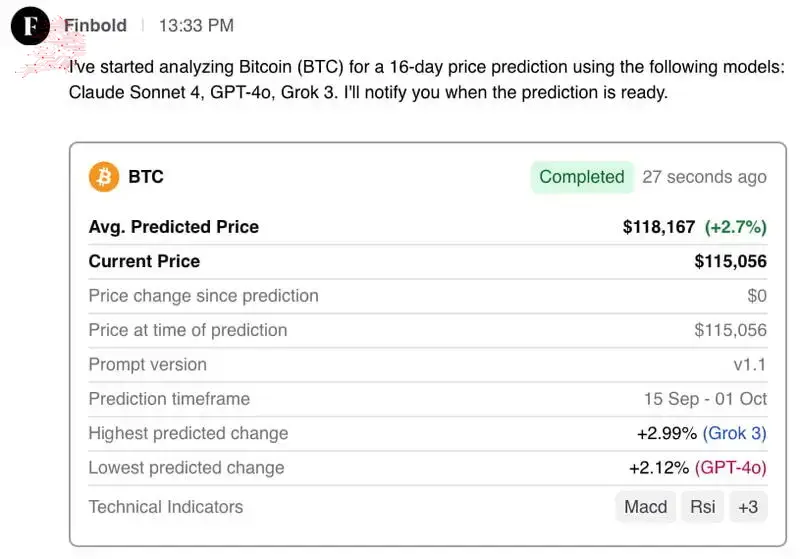The height and width of the screenshot is (559, 800).
Task: Click the Price at time of prediction row
Action: click(428, 331)
